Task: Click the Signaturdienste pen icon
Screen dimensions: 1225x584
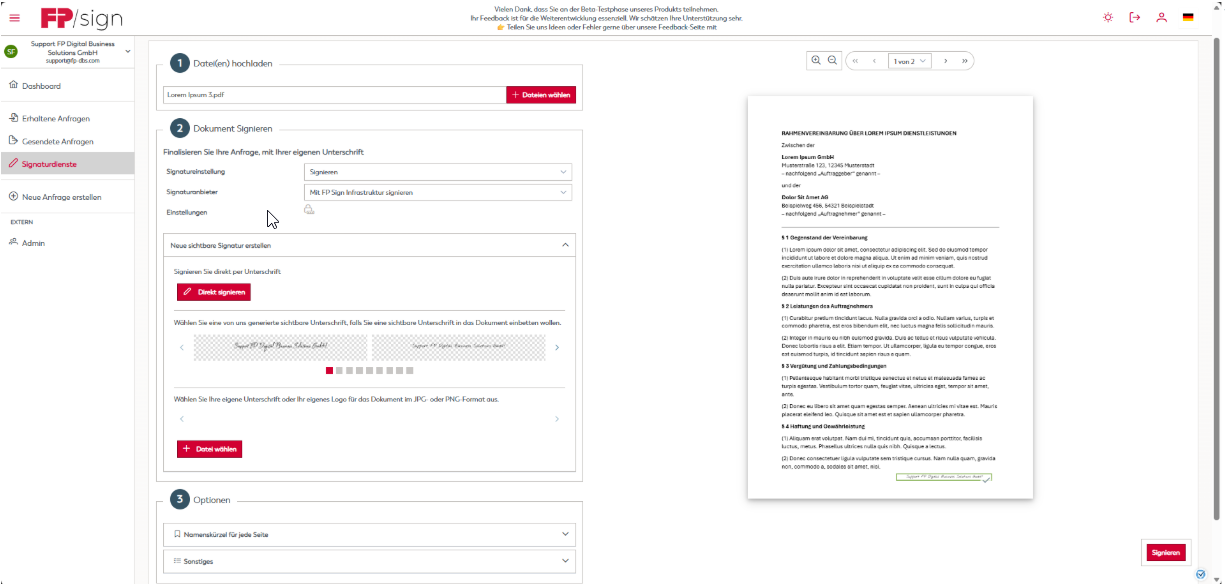Action: [13, 162]
